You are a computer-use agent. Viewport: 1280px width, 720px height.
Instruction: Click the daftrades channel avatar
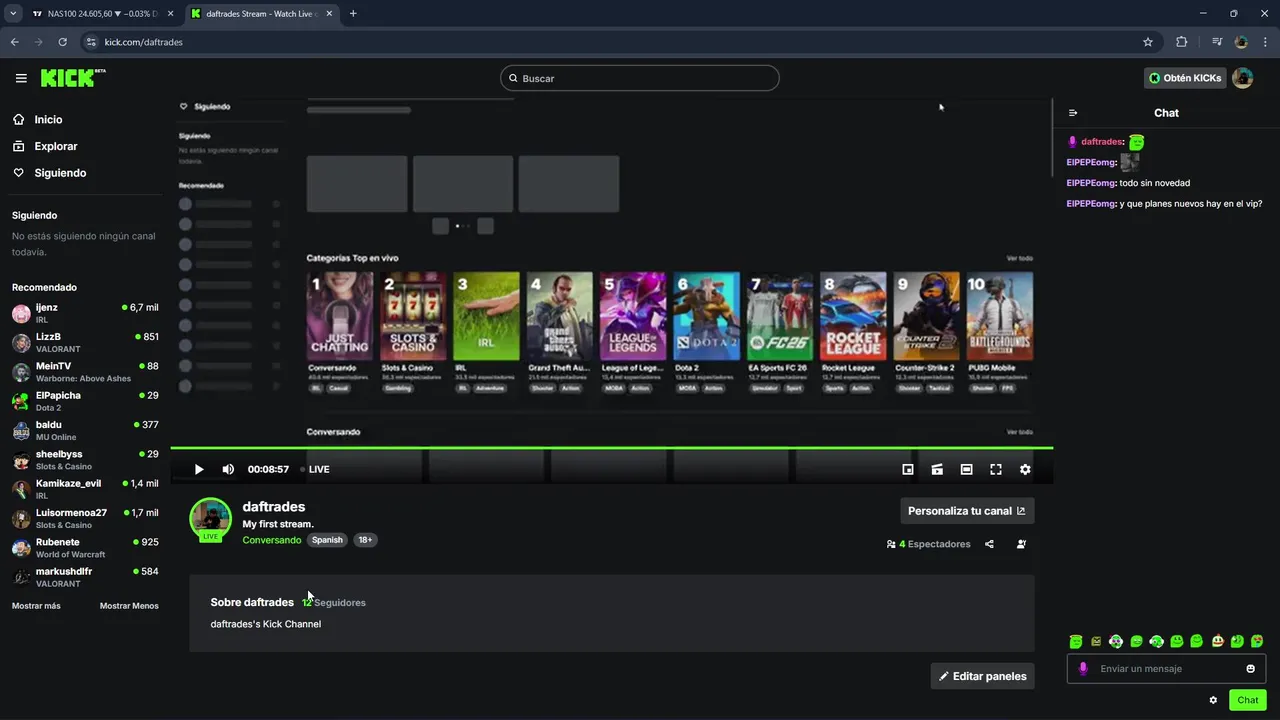point(211,519)
